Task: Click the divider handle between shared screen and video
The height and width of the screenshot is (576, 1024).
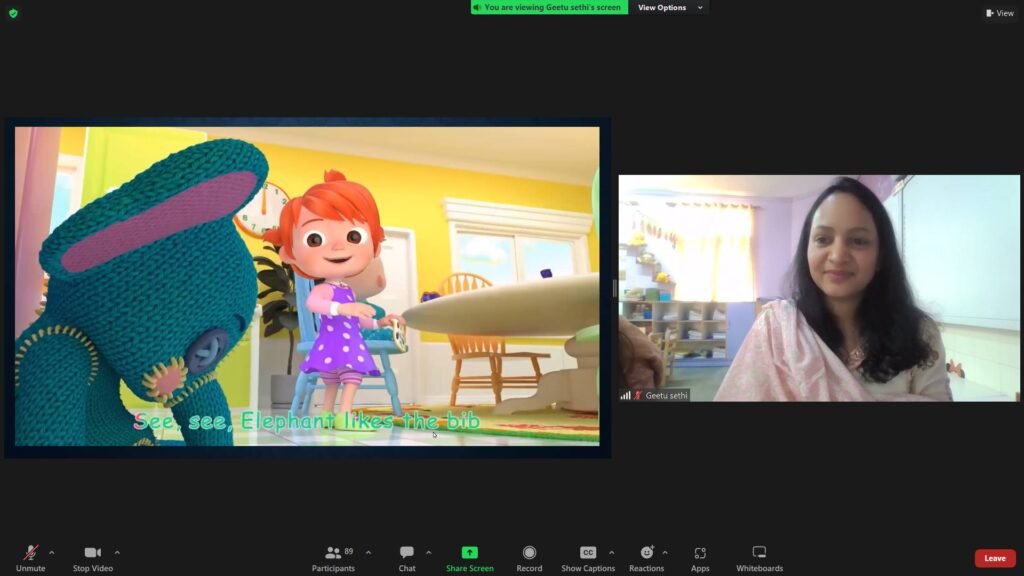Action: (x=615, y=288)
